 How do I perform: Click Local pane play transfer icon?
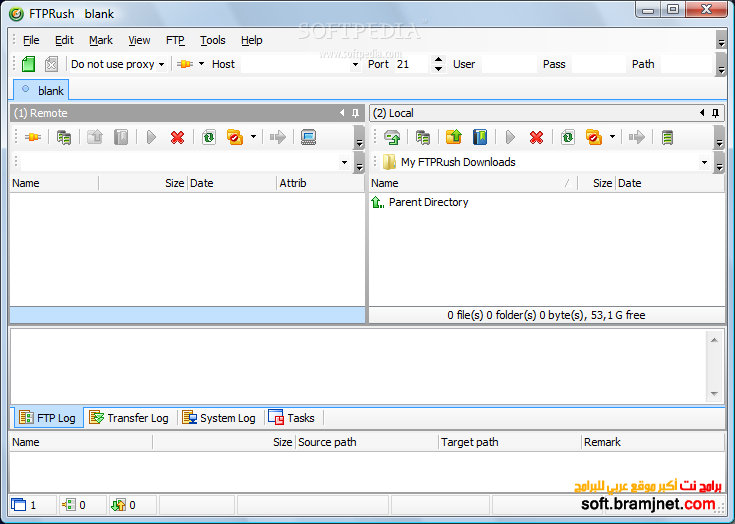(x=510, y=137)
